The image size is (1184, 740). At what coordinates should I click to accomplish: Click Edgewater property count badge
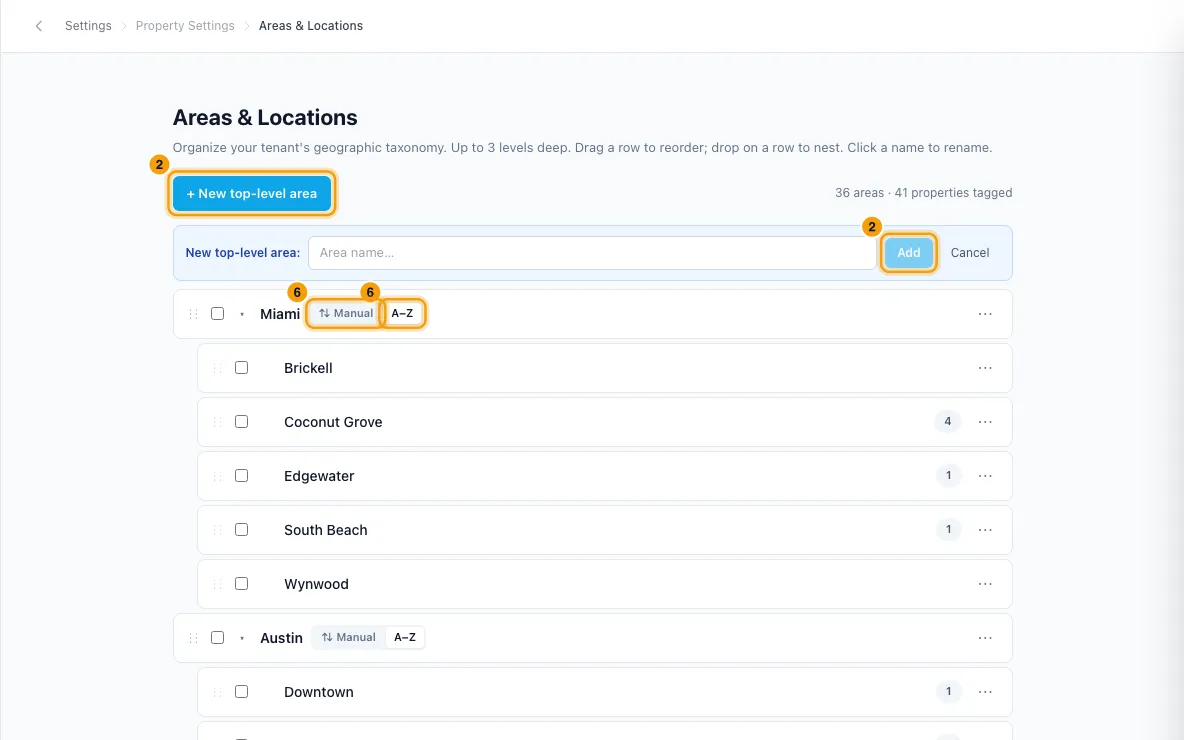pos(948,476)
